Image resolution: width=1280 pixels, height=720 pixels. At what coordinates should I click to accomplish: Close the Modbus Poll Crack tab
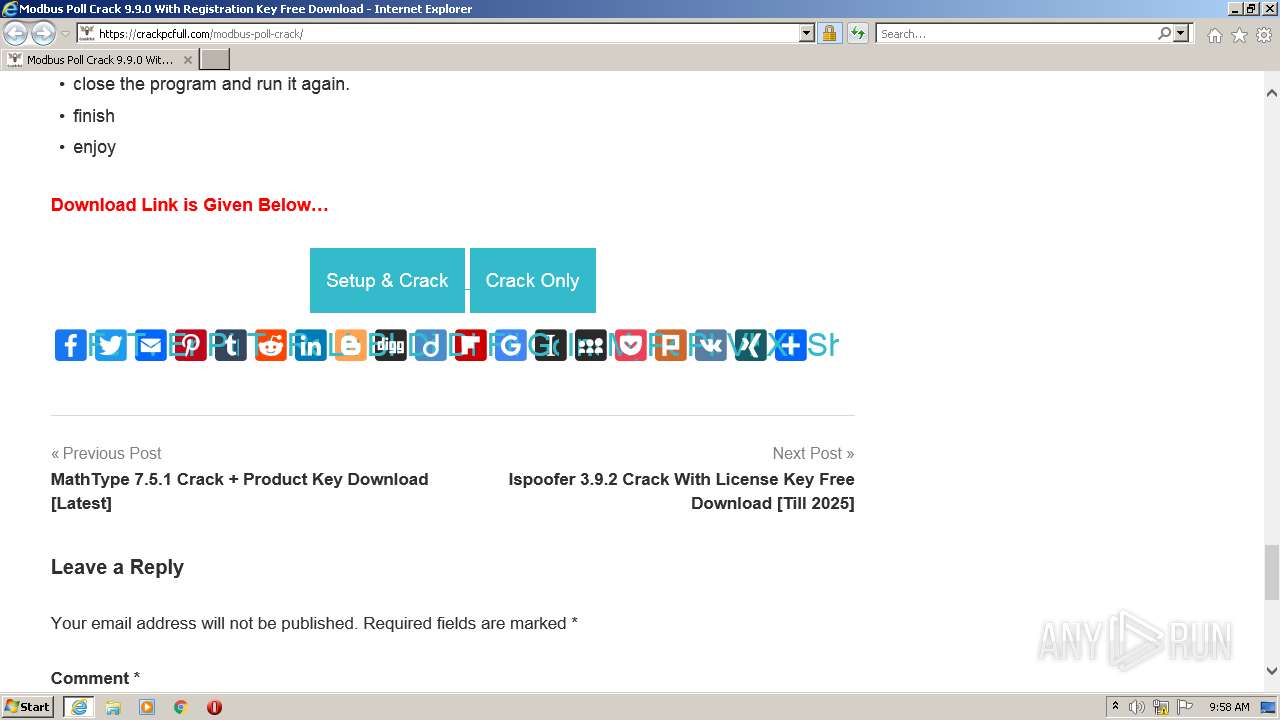coord(187,60)
